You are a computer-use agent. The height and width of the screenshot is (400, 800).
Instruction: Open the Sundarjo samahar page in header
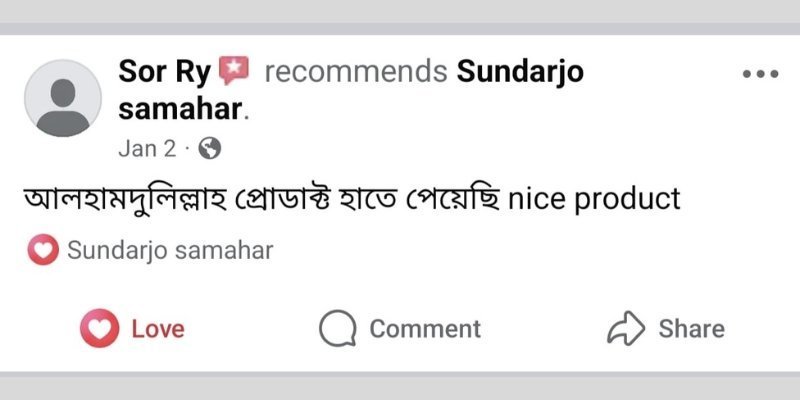(520, 72)
